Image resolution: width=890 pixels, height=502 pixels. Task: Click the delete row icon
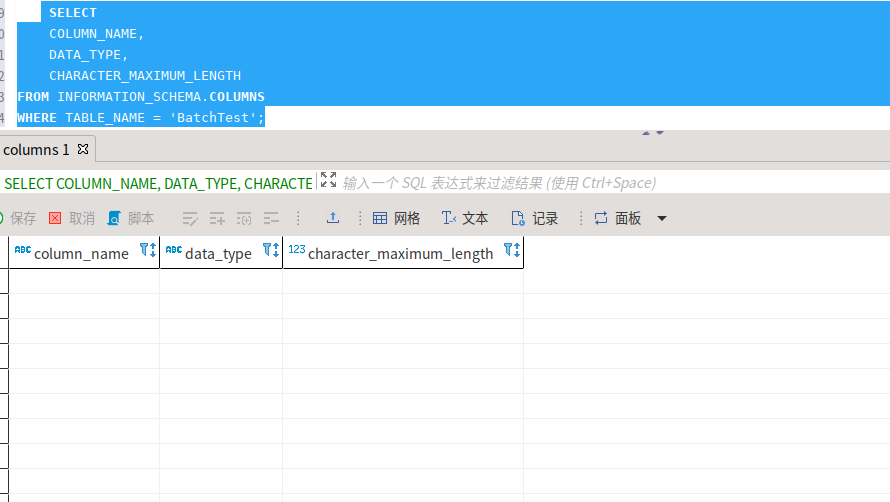click(x=270, y=218)
